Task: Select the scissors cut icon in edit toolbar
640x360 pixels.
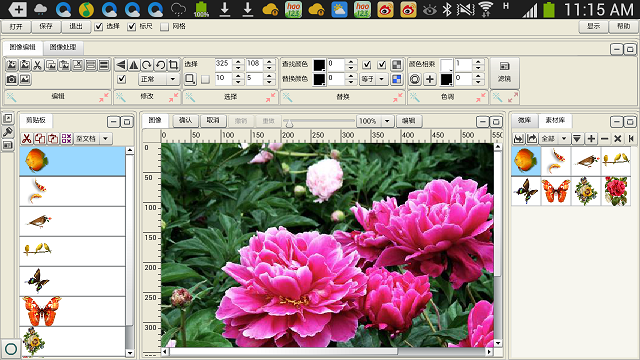Action: (x=38, y=65)
